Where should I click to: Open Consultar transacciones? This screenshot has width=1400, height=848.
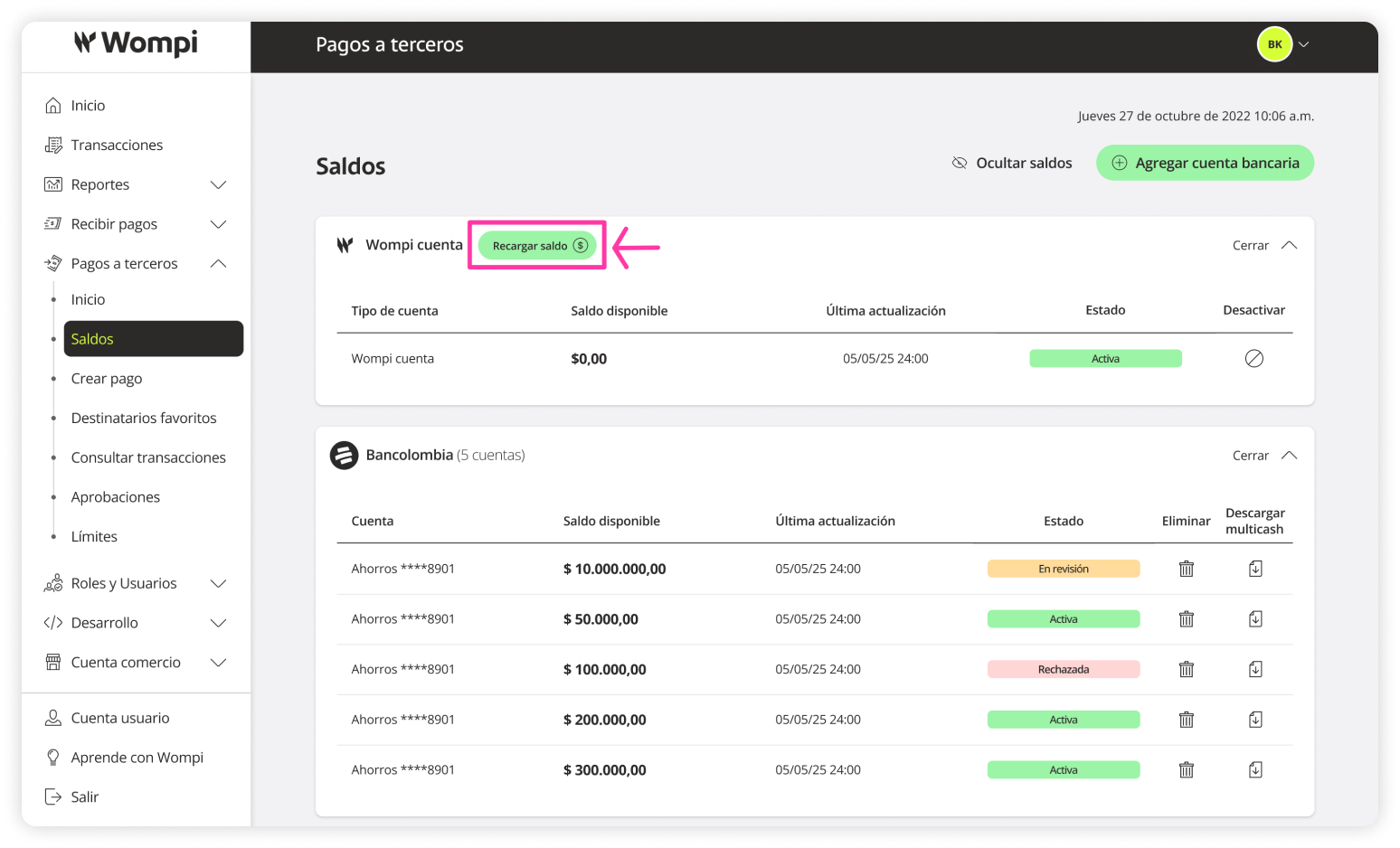tap(148, 457)
